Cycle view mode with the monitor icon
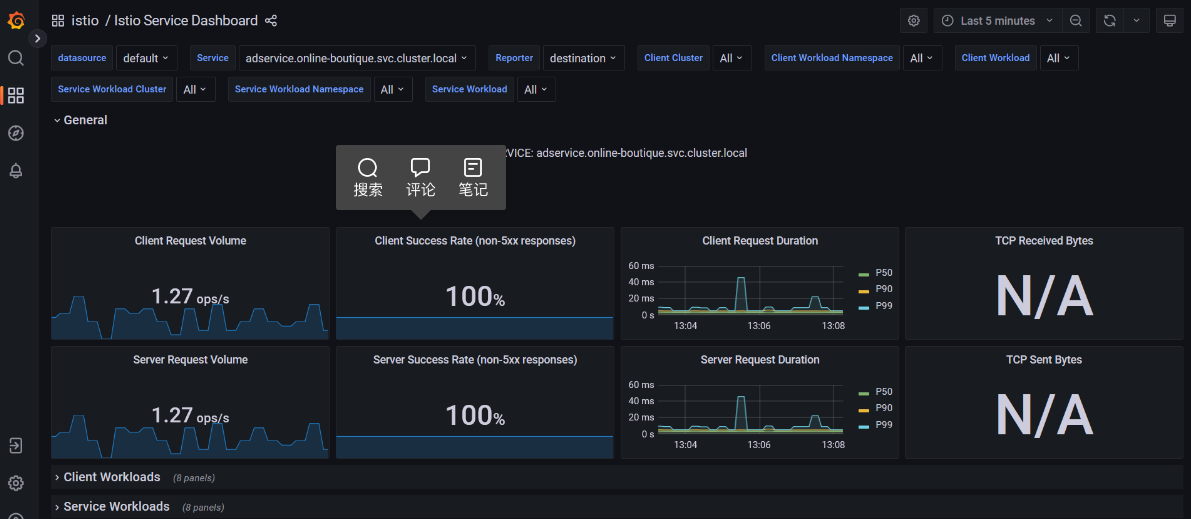 tap(1170, 21)
